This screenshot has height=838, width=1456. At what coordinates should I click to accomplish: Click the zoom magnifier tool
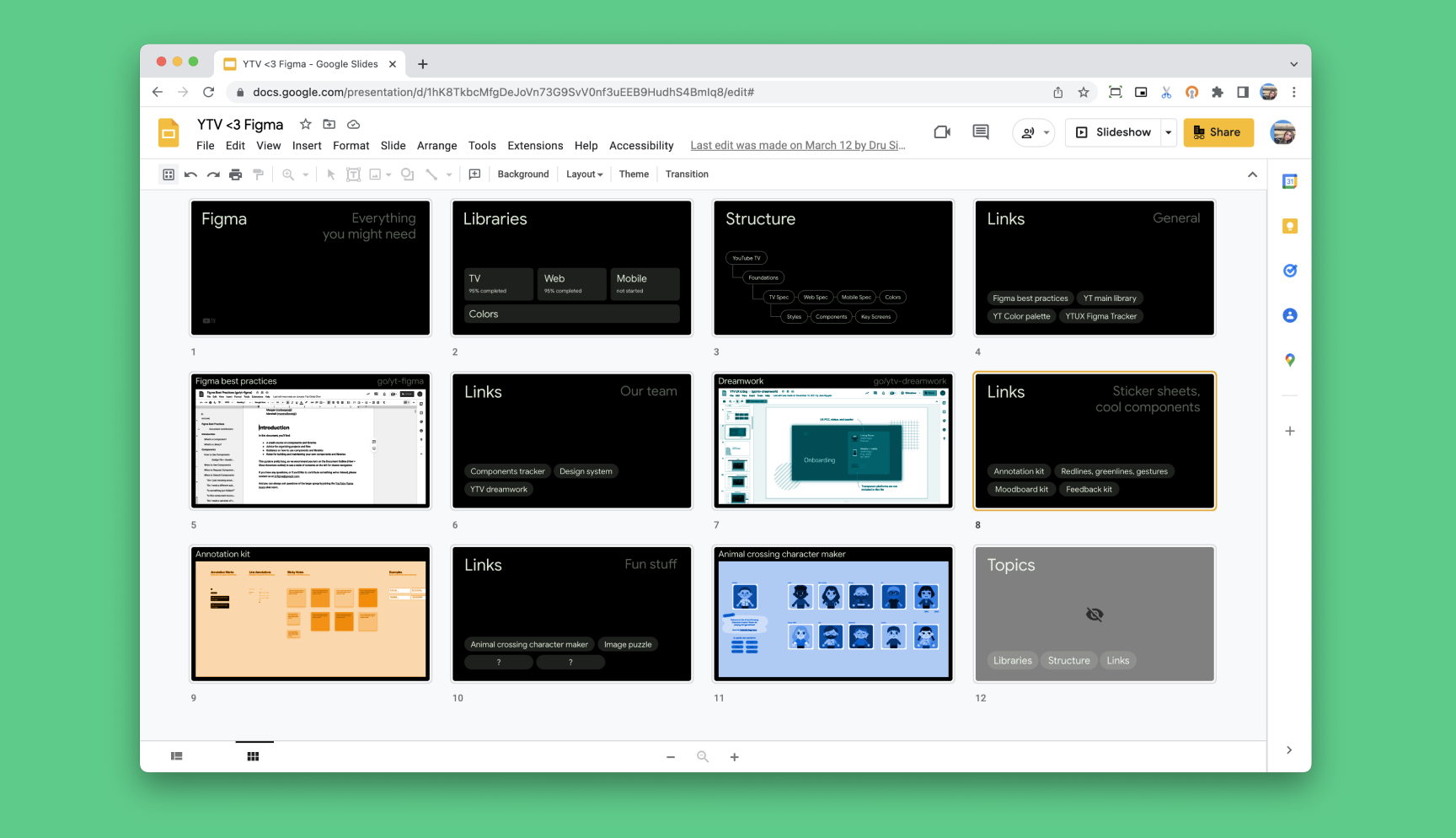click(288, 175)
